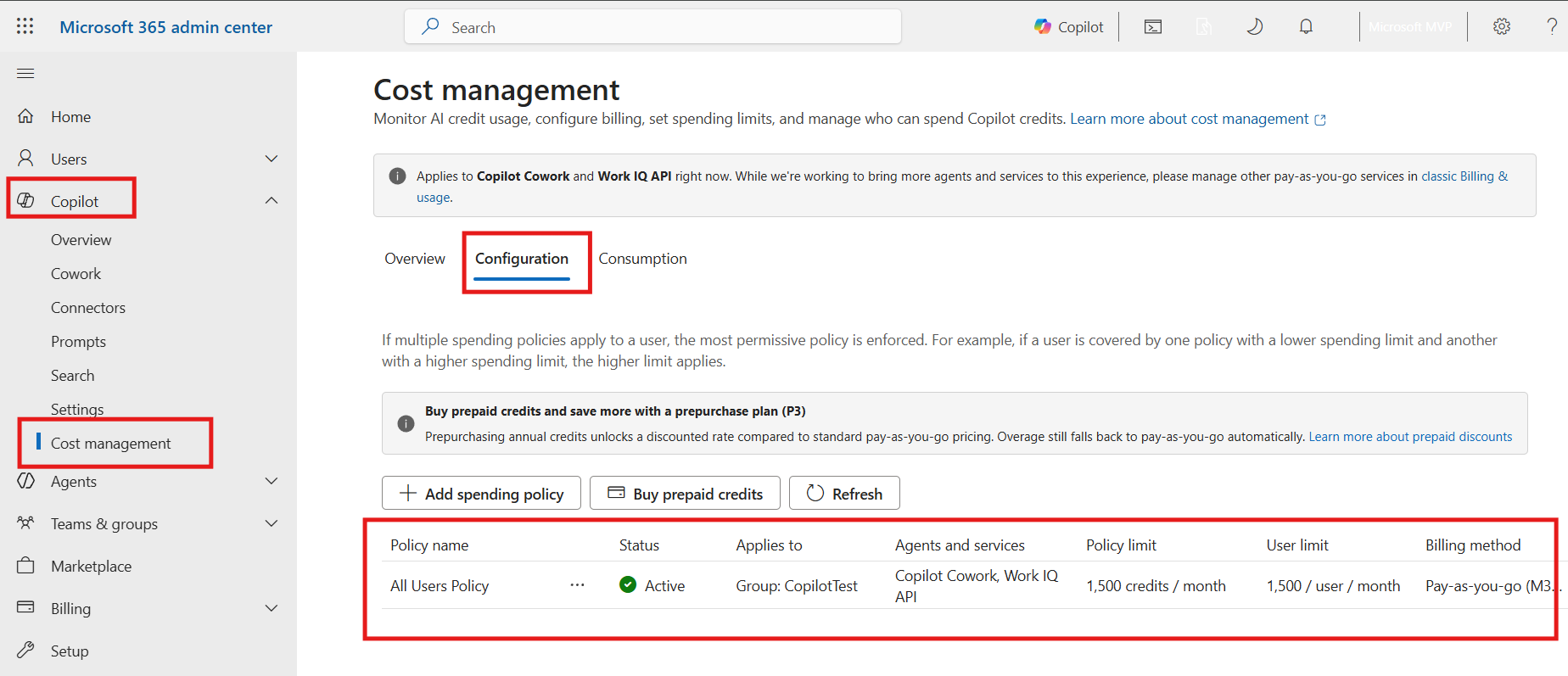Image resolution: width=1568 pixels, height=676 pixels.
Task: Click the Group: CopilotTest cell
Action: 797,586
